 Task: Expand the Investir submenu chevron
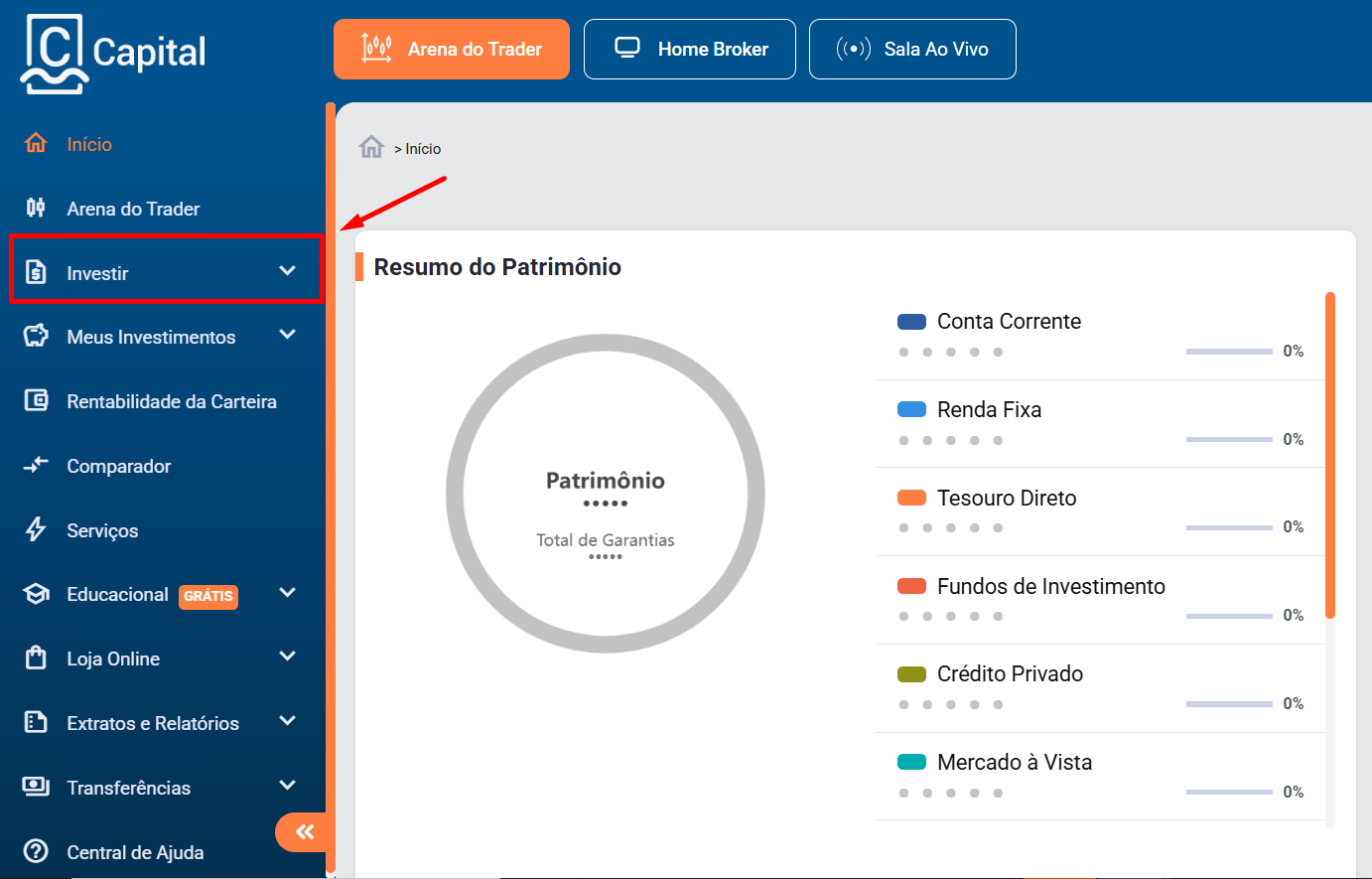288,270
